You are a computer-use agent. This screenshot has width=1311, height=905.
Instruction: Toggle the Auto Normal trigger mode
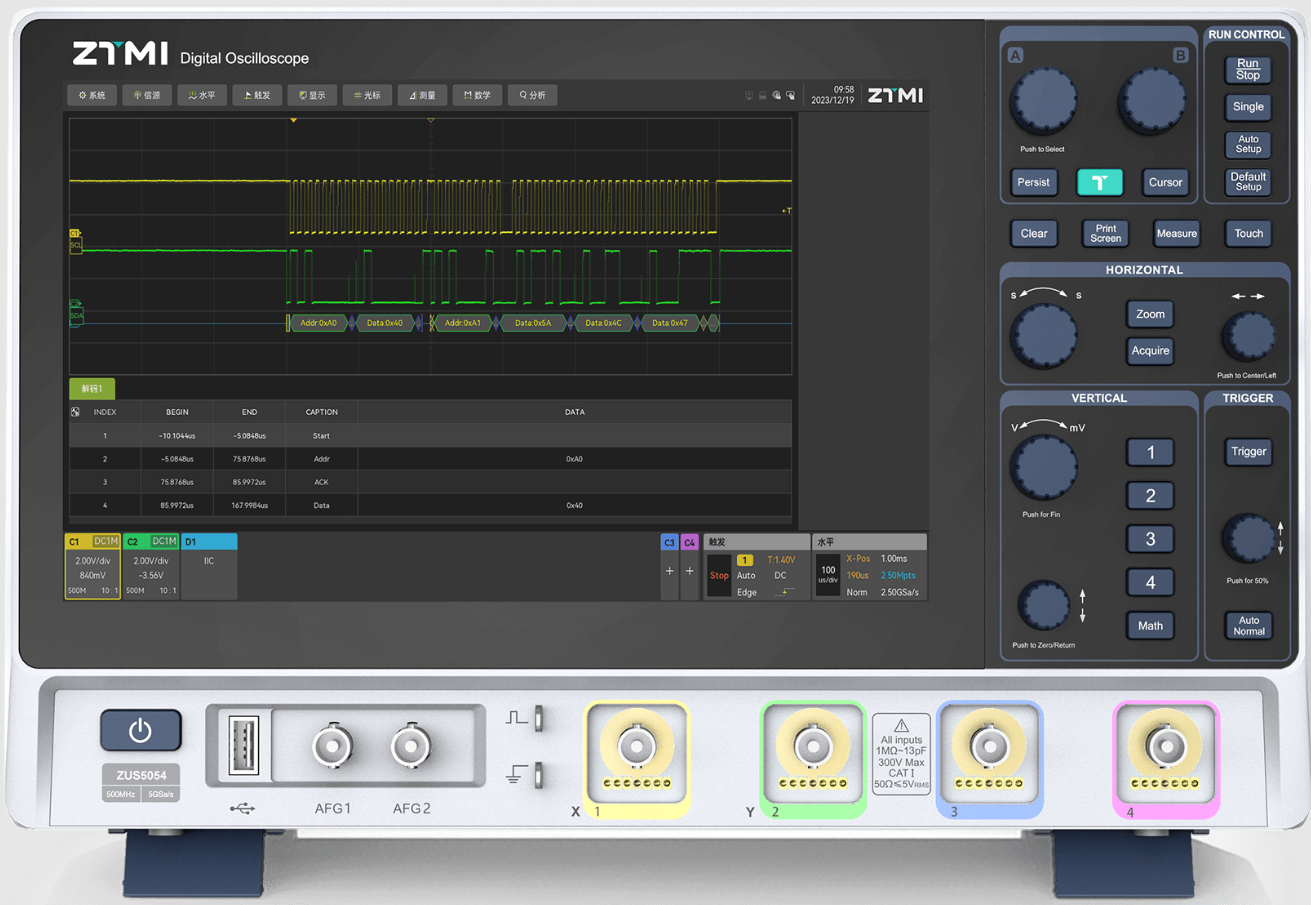point(1248,625)
